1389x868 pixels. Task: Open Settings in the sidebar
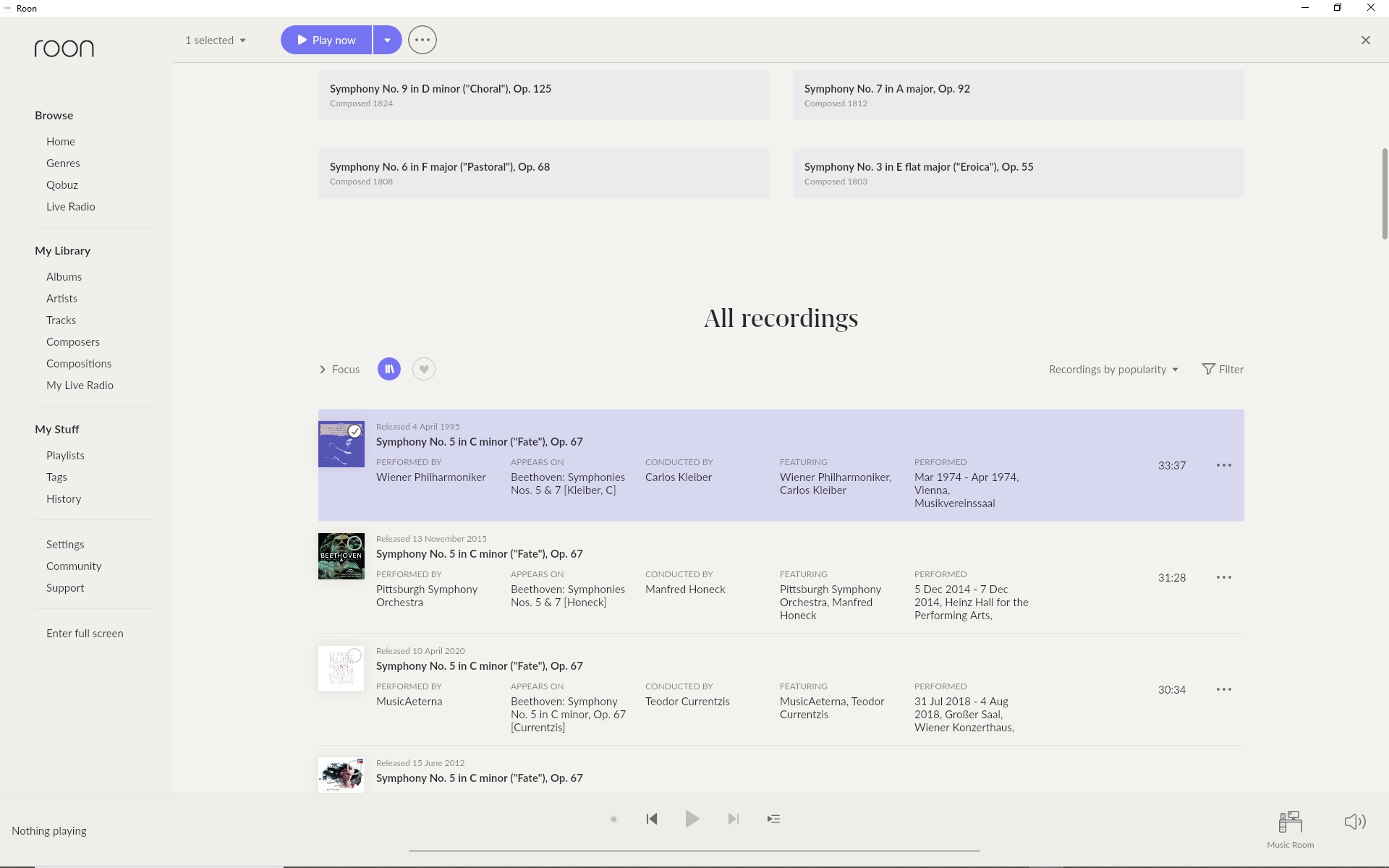coord(65,545)
